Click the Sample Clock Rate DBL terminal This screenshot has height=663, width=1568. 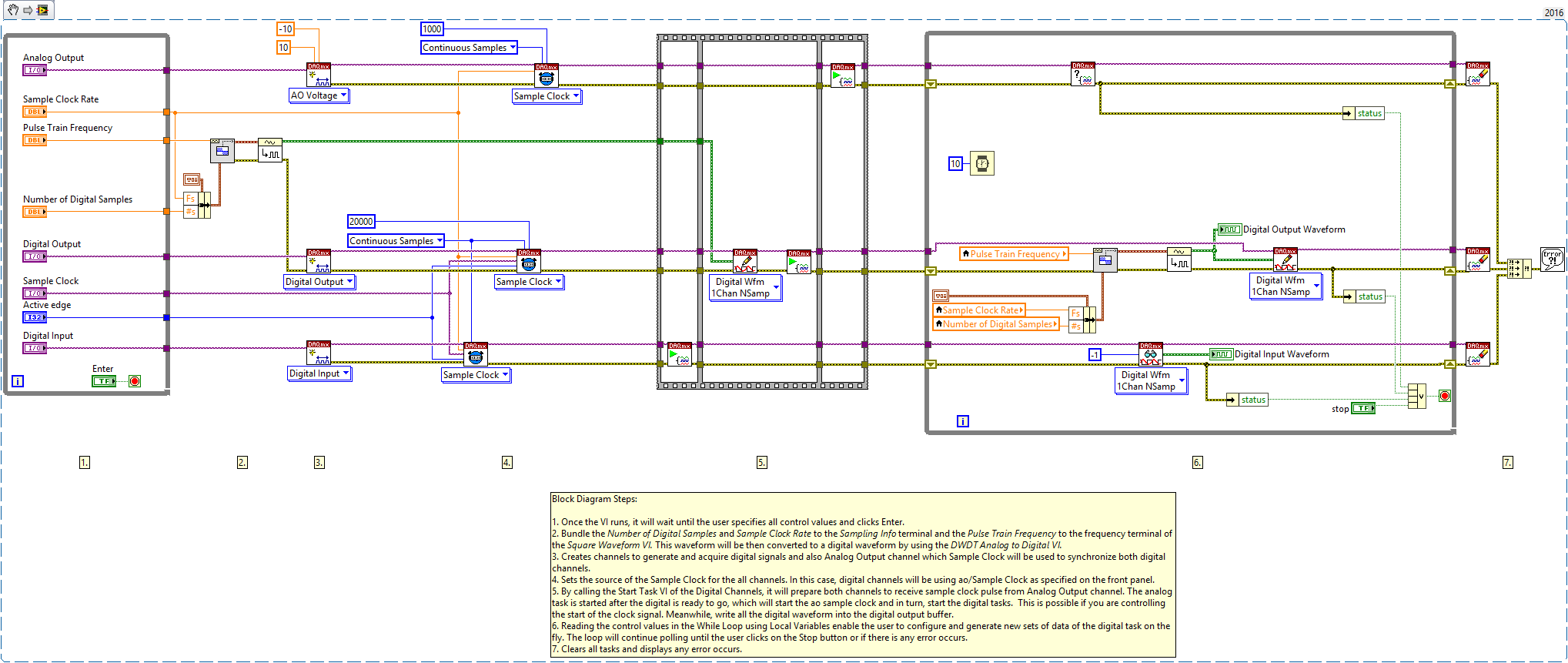[x=35, y=112]
